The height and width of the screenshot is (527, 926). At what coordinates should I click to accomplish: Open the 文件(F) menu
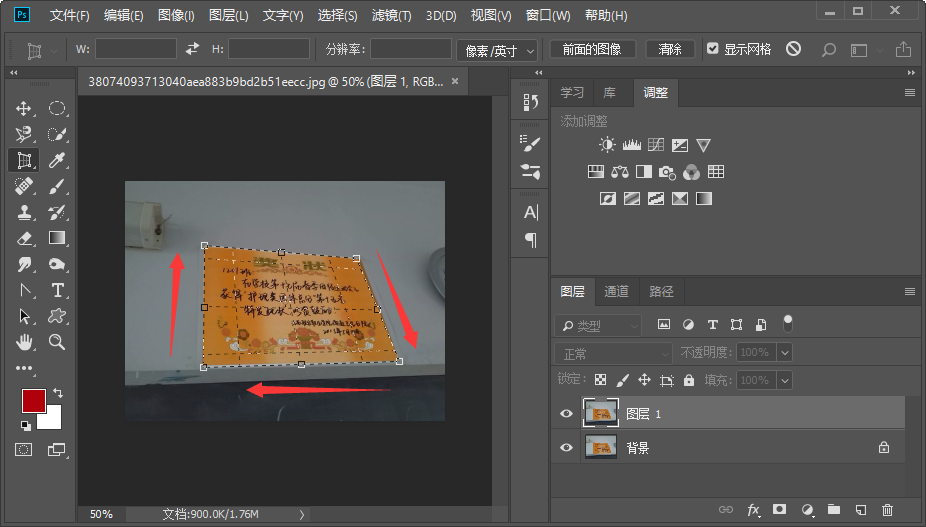(70, 15)
